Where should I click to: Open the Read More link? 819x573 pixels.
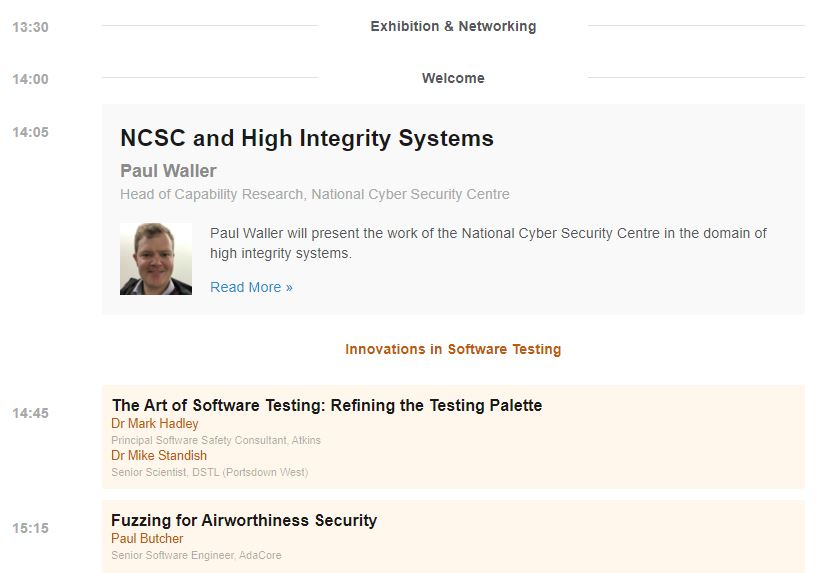(251, 287)
